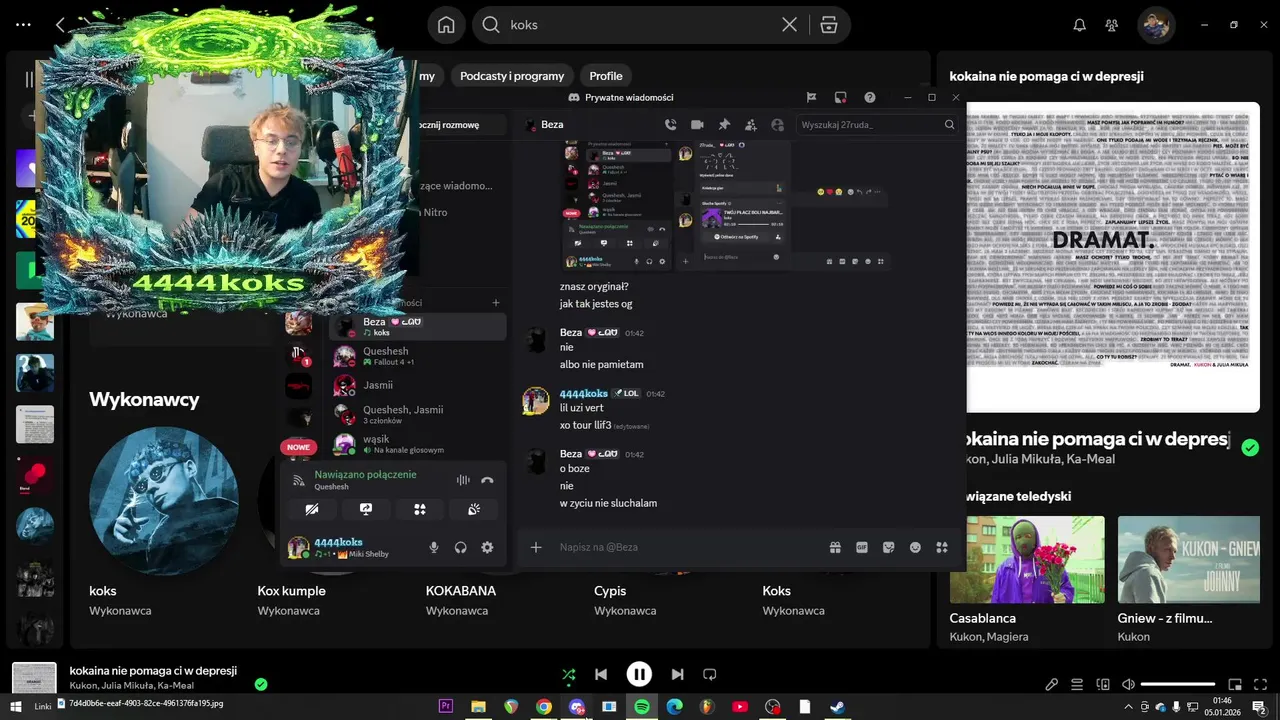The height and width of the screenshot is (720, 1280).
Task: Open Discord user settings gear
Action: tap(487, 547)
